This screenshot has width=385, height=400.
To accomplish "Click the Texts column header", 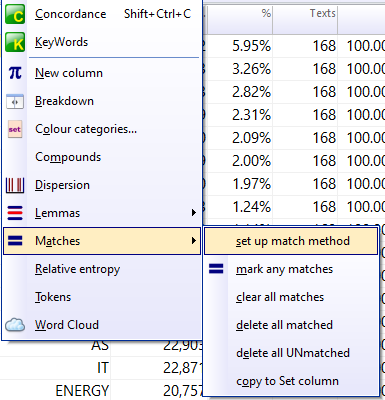I will 305,19.
